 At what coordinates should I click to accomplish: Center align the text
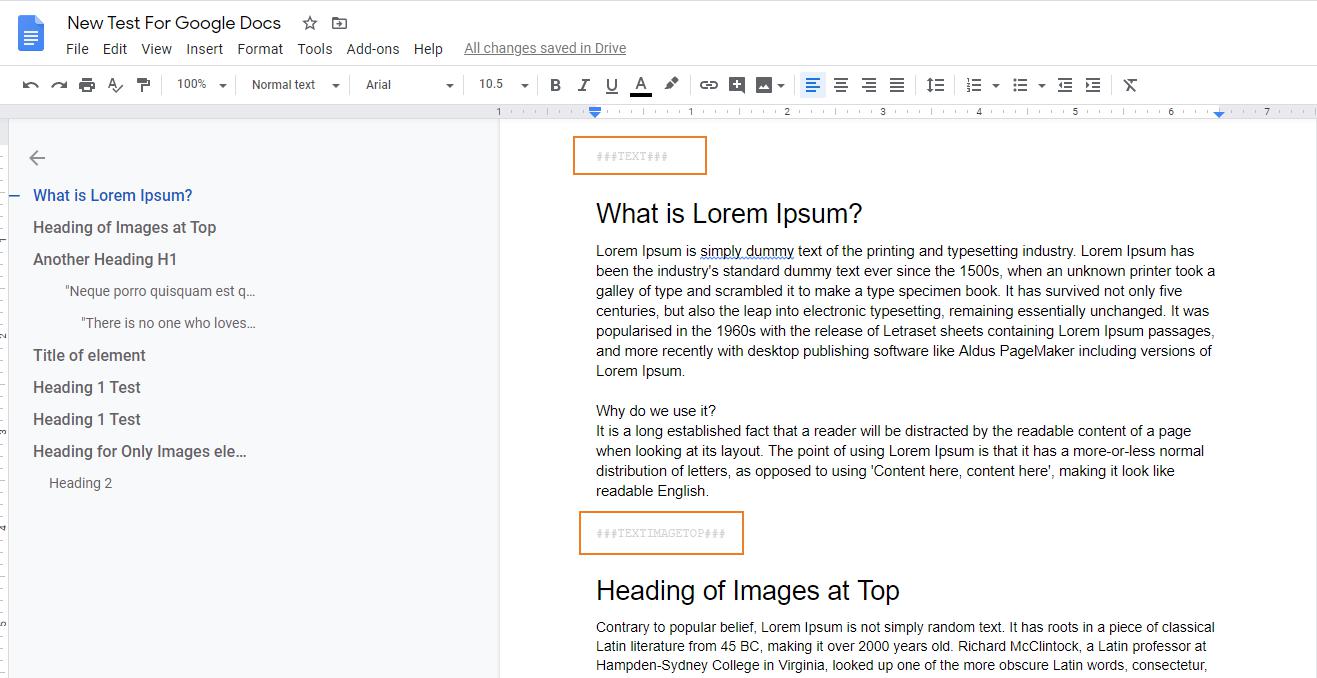click(x=841, y=85)
